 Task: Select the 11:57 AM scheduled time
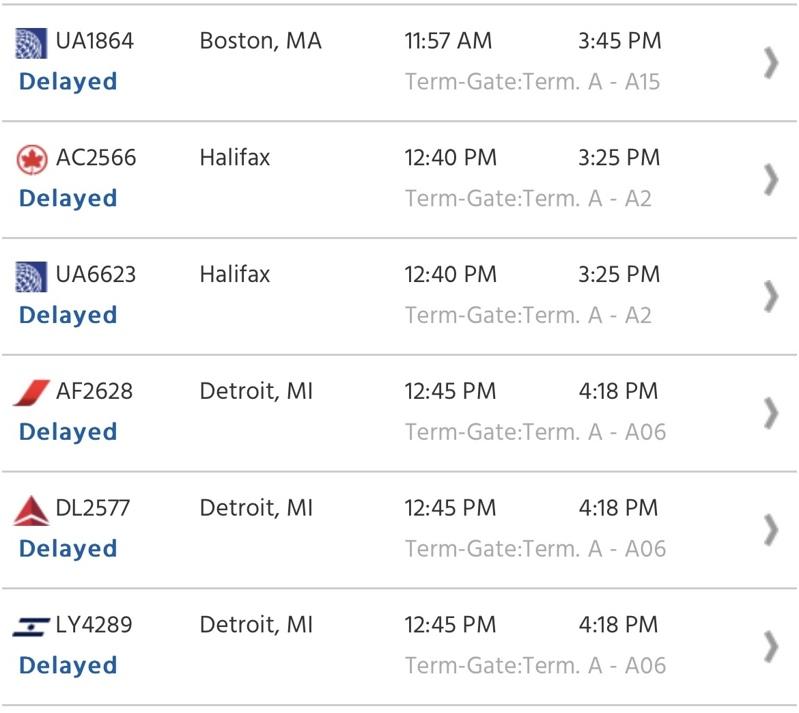click(448, 41)
